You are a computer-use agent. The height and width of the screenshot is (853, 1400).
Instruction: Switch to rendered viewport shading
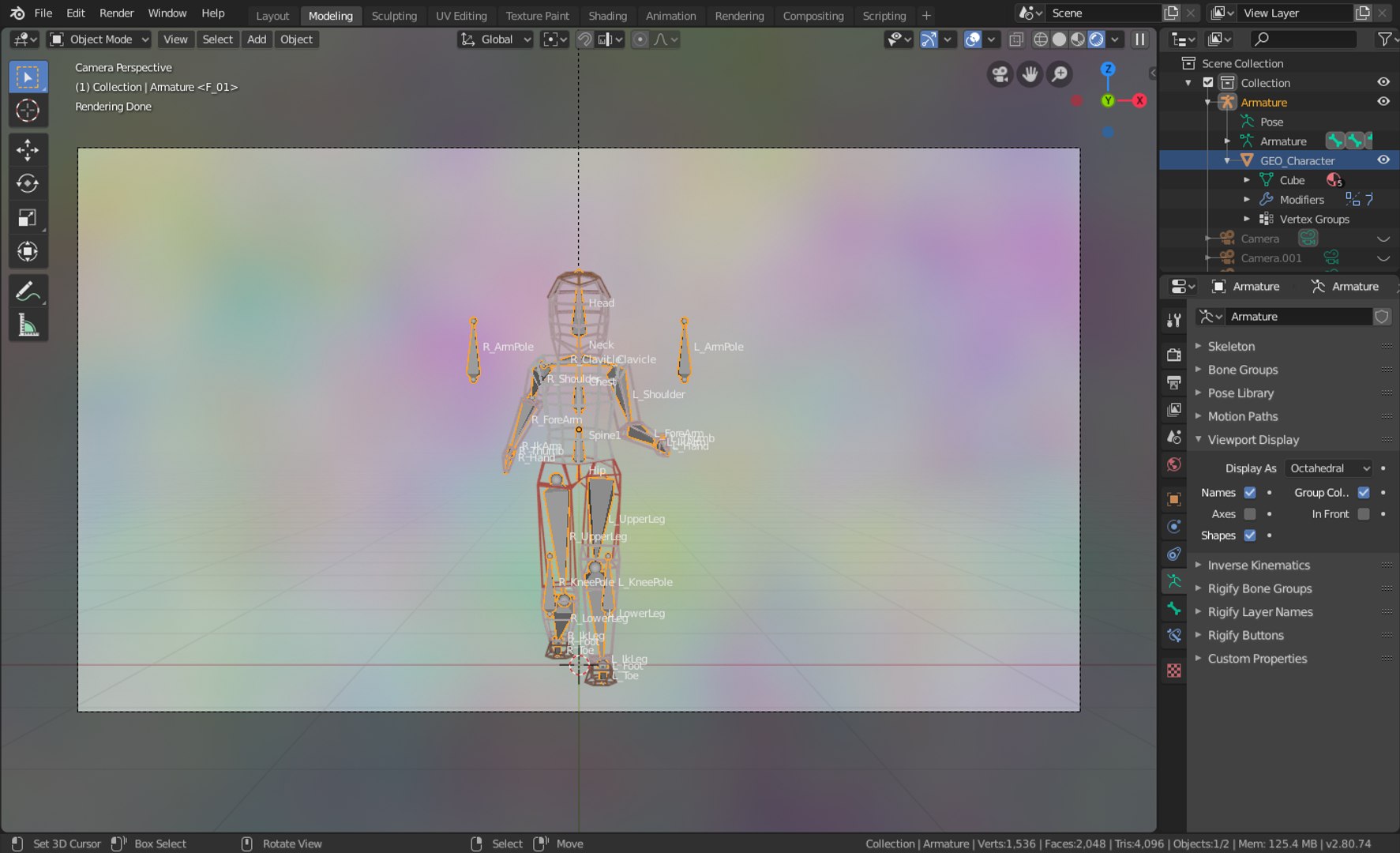(1096, 39)
